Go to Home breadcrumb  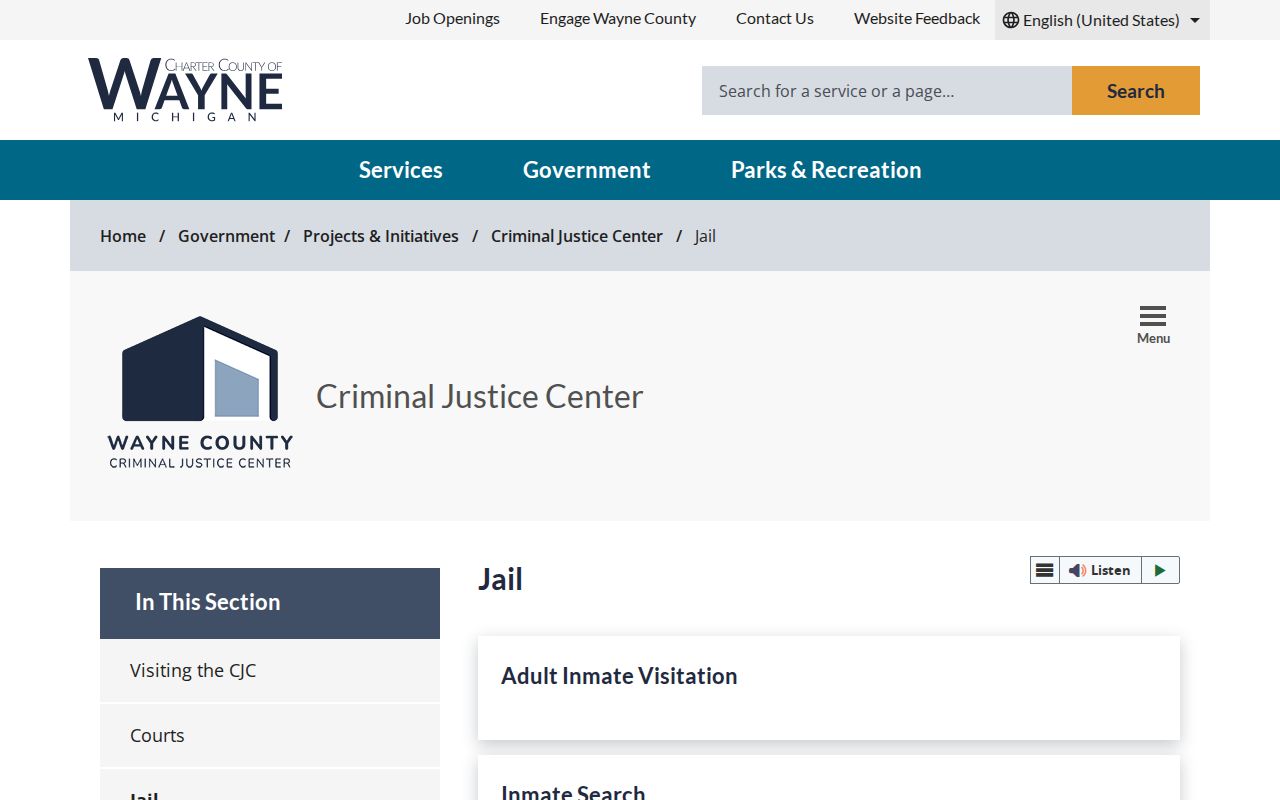click(x=123, y=236)
